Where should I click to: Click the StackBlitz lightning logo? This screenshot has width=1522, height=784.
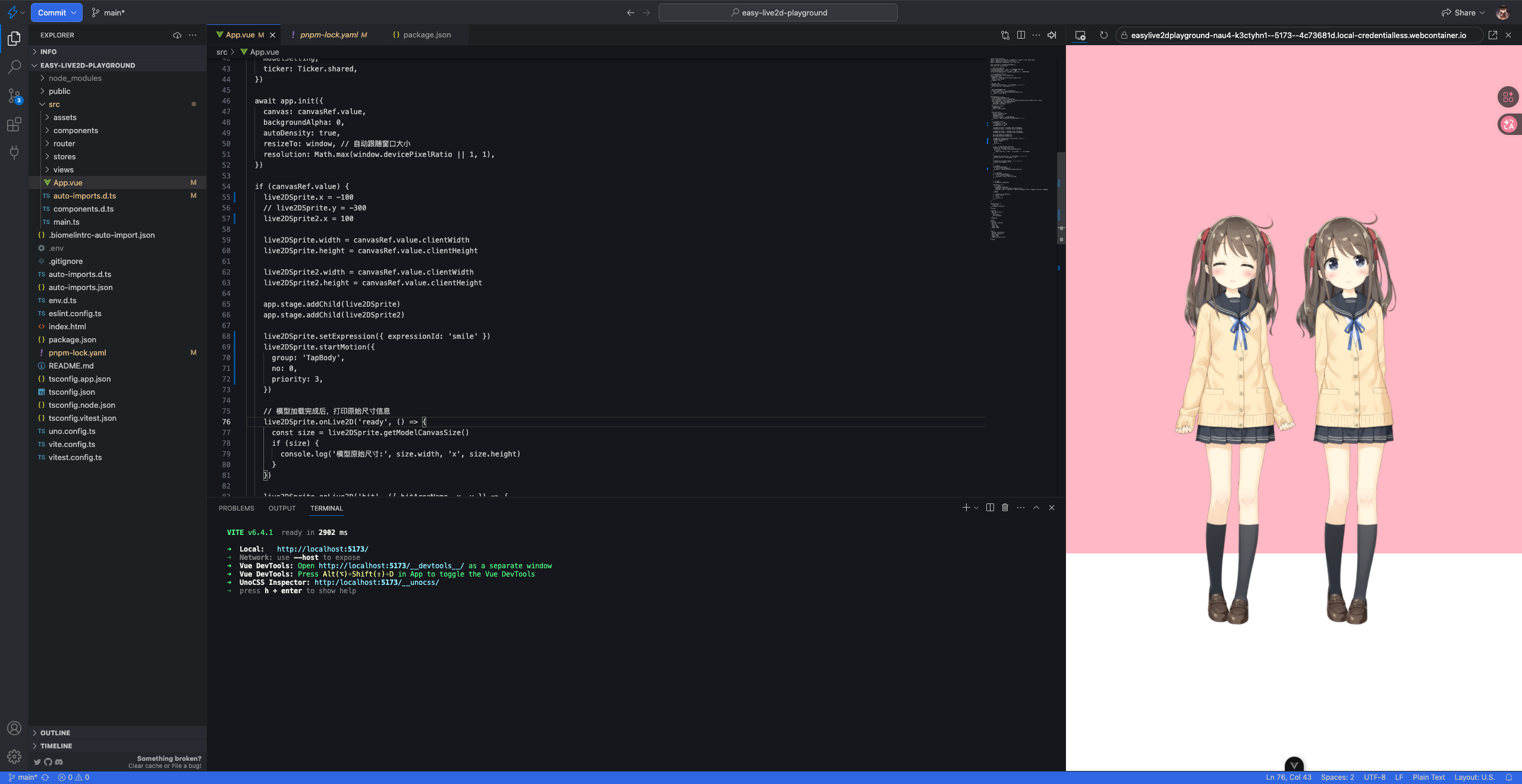pos(12,12)
